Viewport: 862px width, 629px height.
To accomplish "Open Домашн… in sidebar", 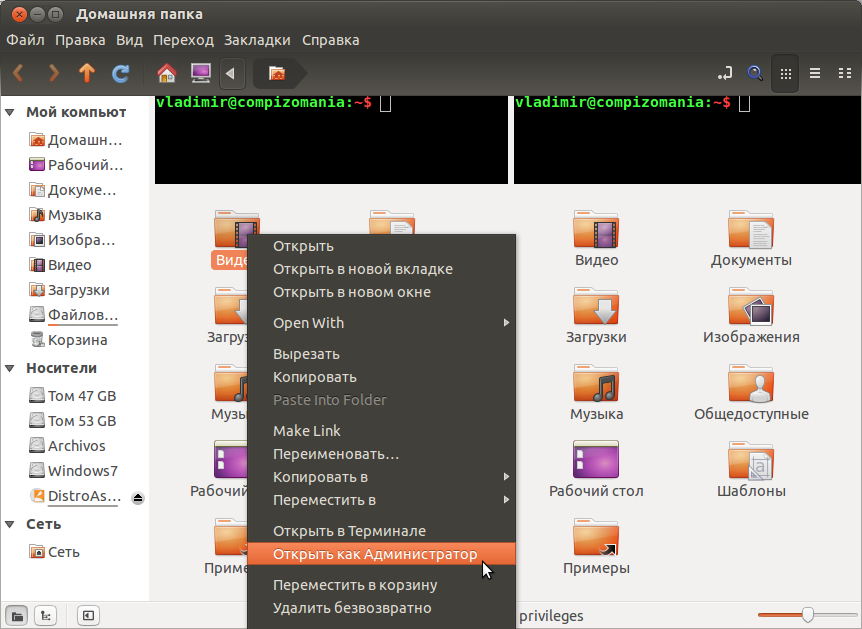I will (75, 140).
